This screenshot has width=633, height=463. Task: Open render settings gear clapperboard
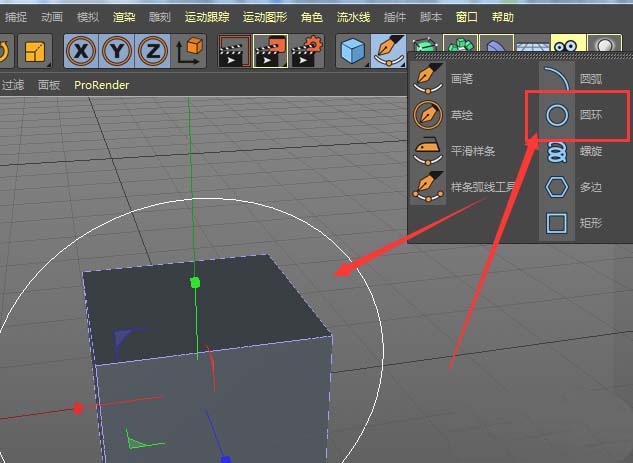(307, 51)
